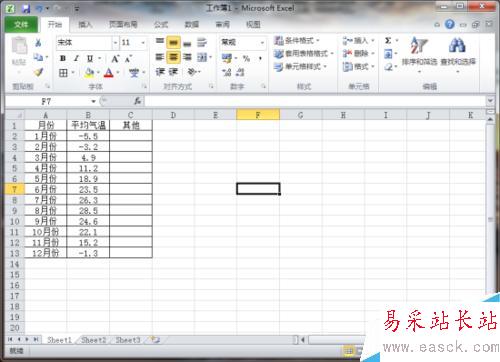This screenshot has width=500, height=362.
Task: Switch to Data tab
Action: tap(192, 24)
